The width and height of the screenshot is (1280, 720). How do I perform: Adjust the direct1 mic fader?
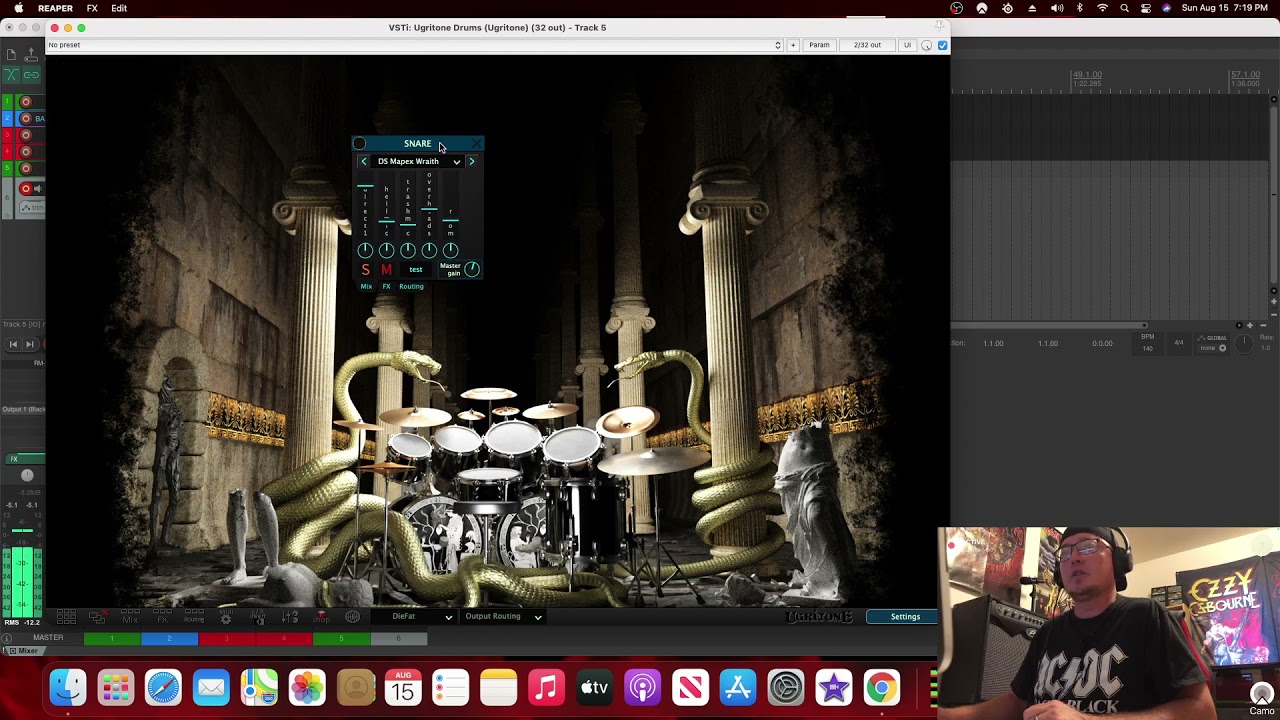365,186
